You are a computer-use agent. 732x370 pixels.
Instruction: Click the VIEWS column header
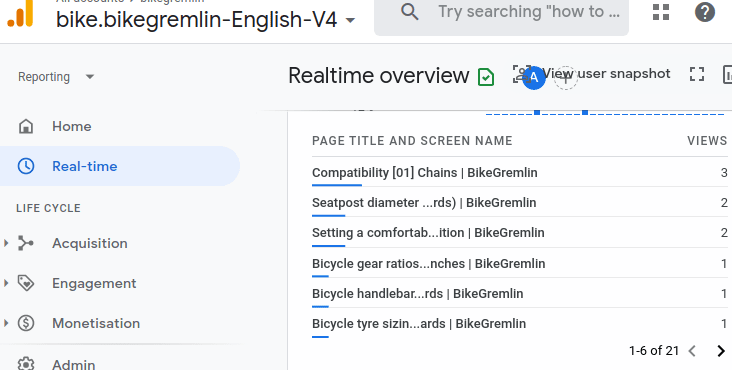click(x=707, y=141)
